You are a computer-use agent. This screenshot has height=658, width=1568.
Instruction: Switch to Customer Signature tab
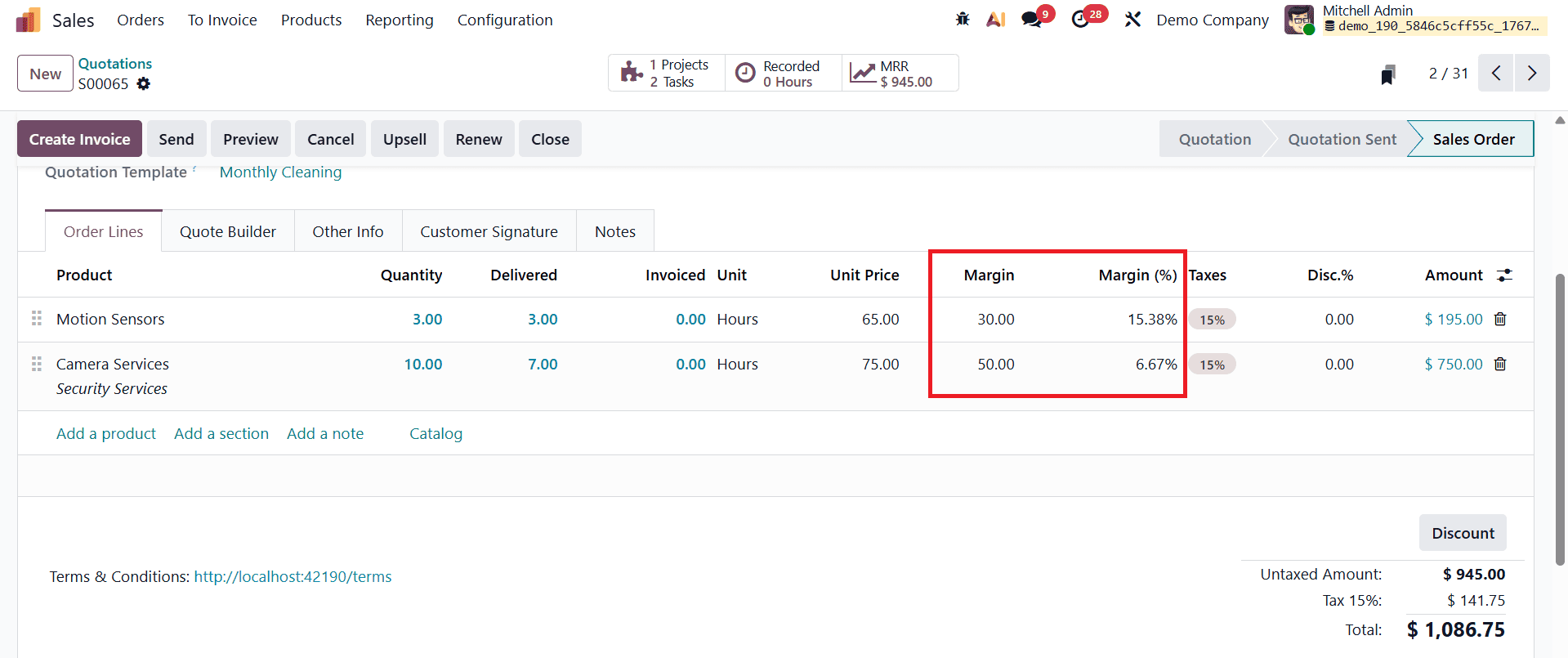489,231
